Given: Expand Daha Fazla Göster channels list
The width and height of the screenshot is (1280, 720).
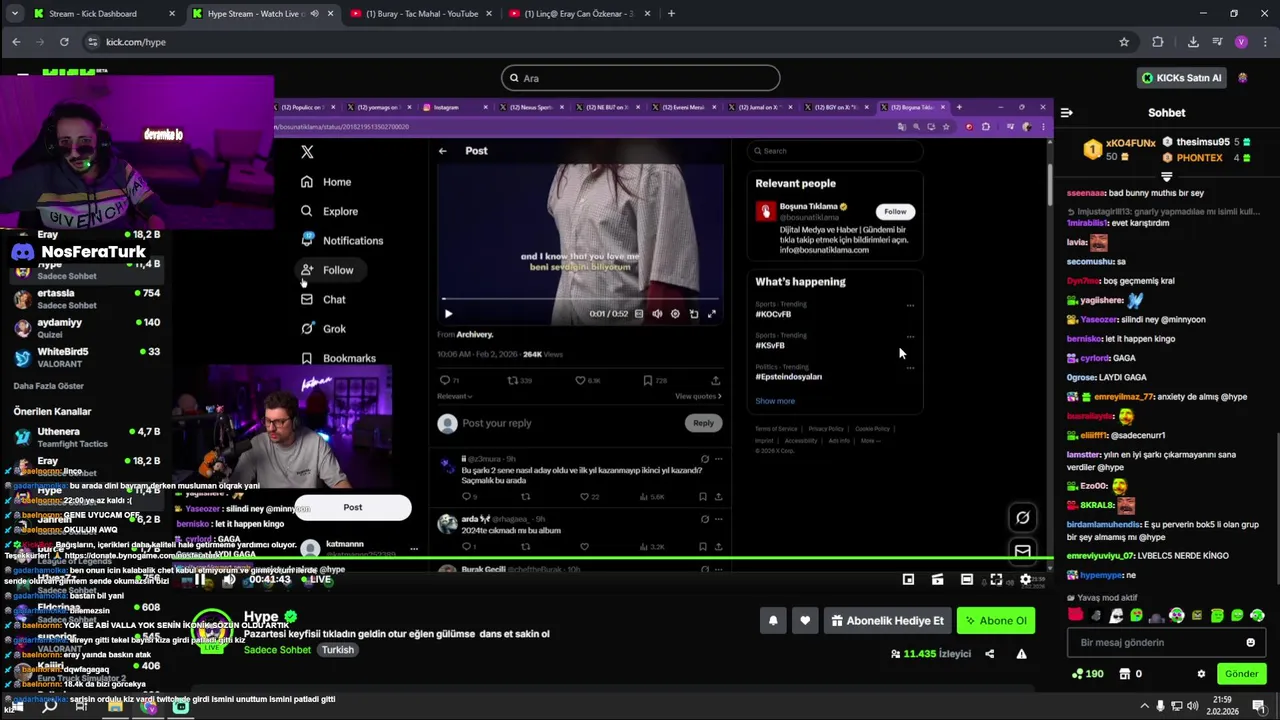Looking at the screenshot, I should point(48,386).
